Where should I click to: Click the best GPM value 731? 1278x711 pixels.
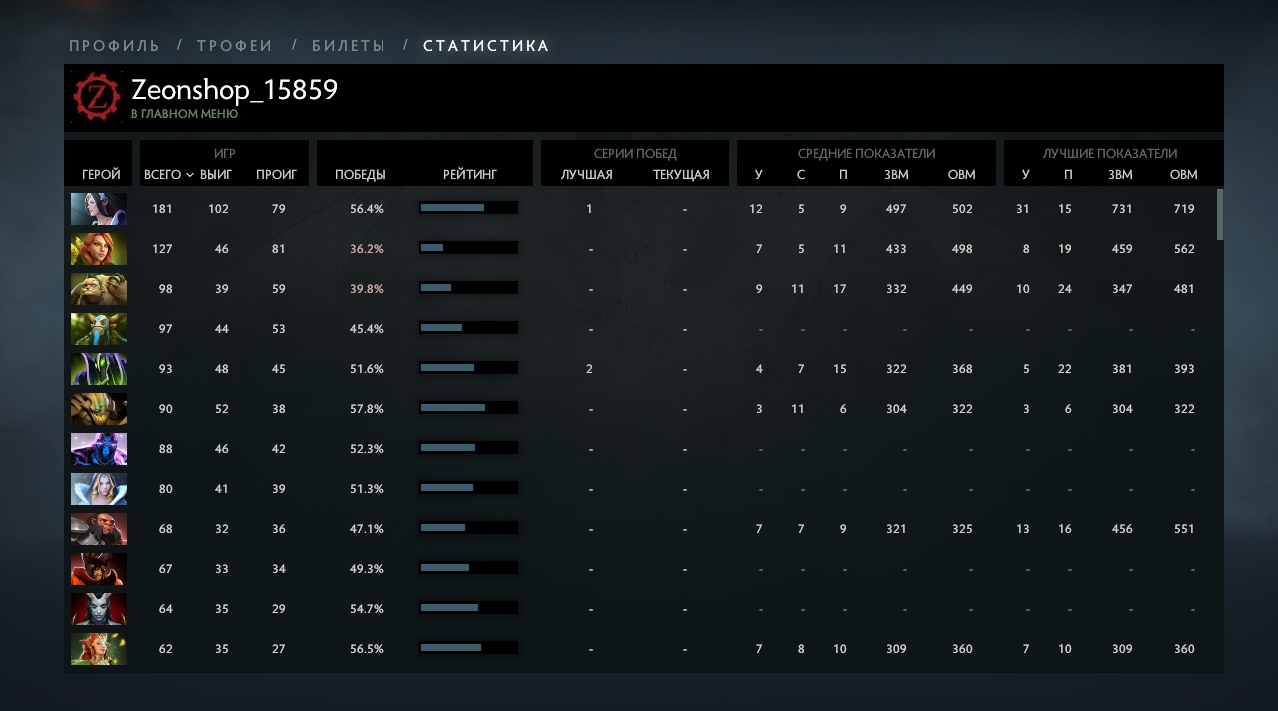click(1121, 209)
